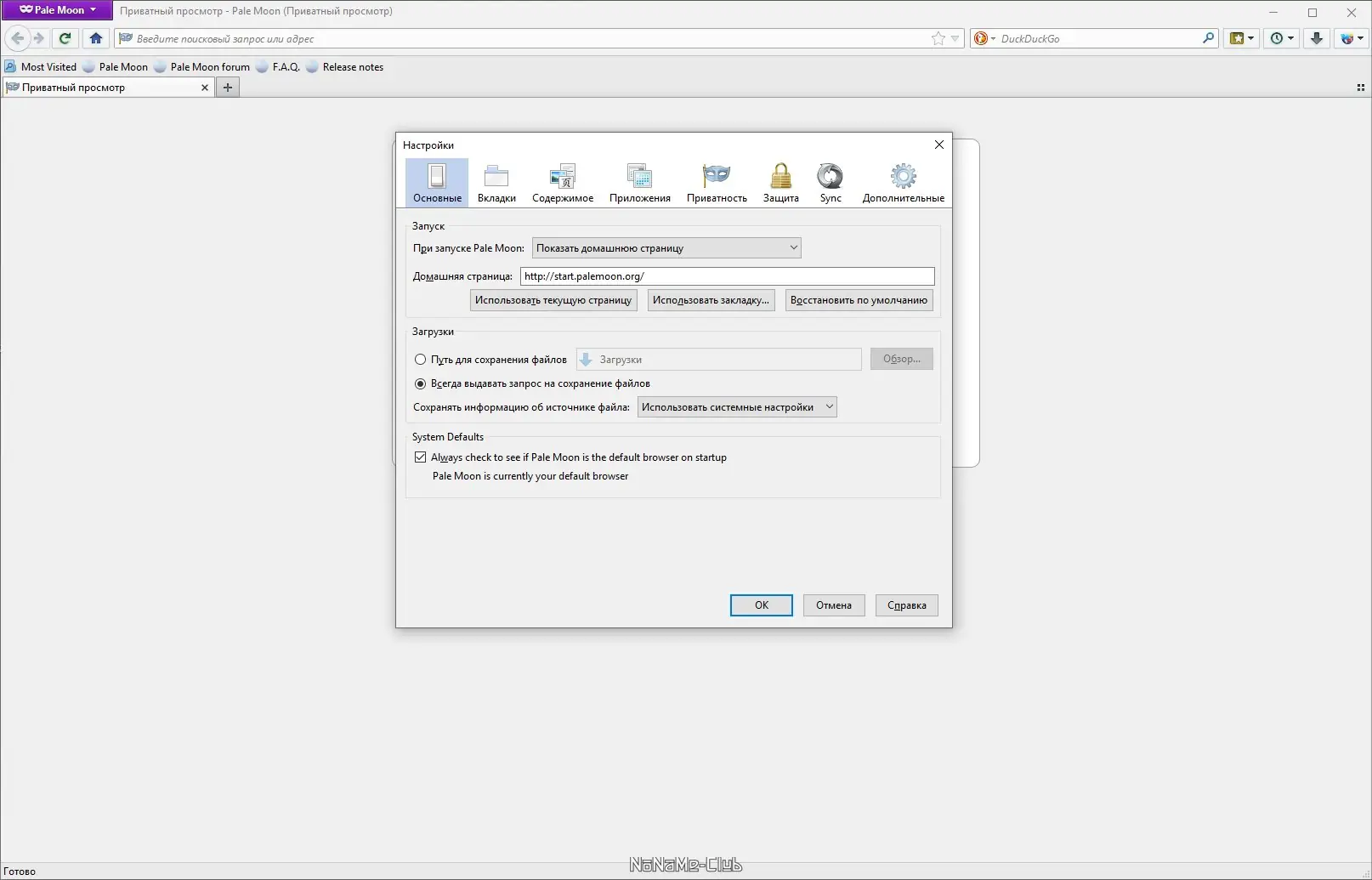The image size is (1372, 880).
Task: Click the colorful shield toolbar button beside Downloads
Action: (1351, 38)
